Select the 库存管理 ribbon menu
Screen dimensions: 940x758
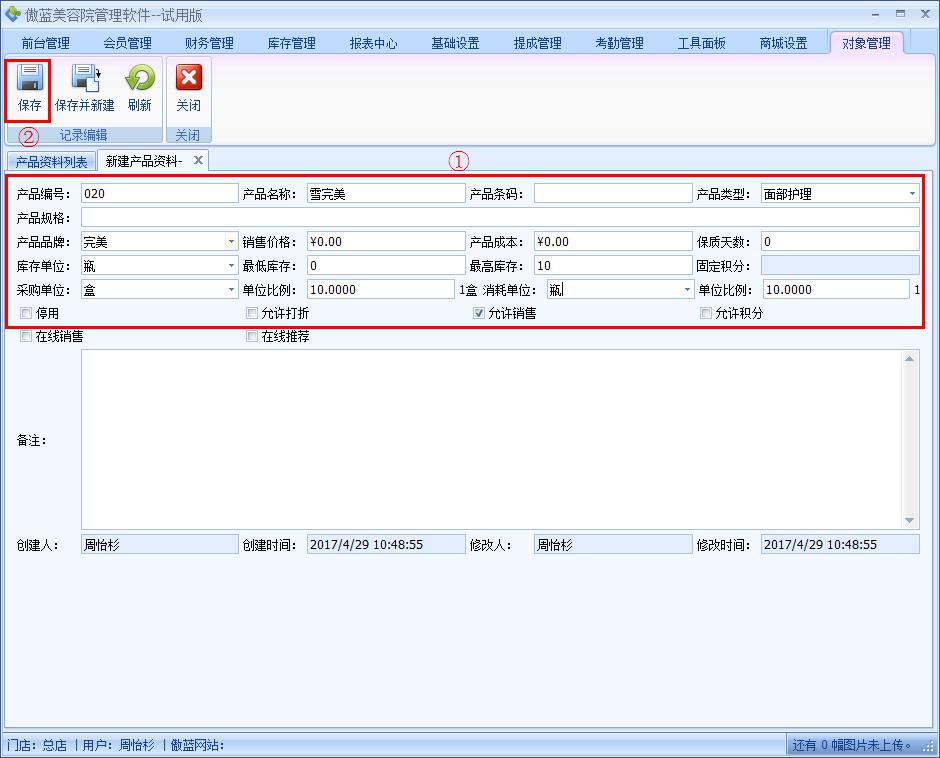tap(290, 42)
